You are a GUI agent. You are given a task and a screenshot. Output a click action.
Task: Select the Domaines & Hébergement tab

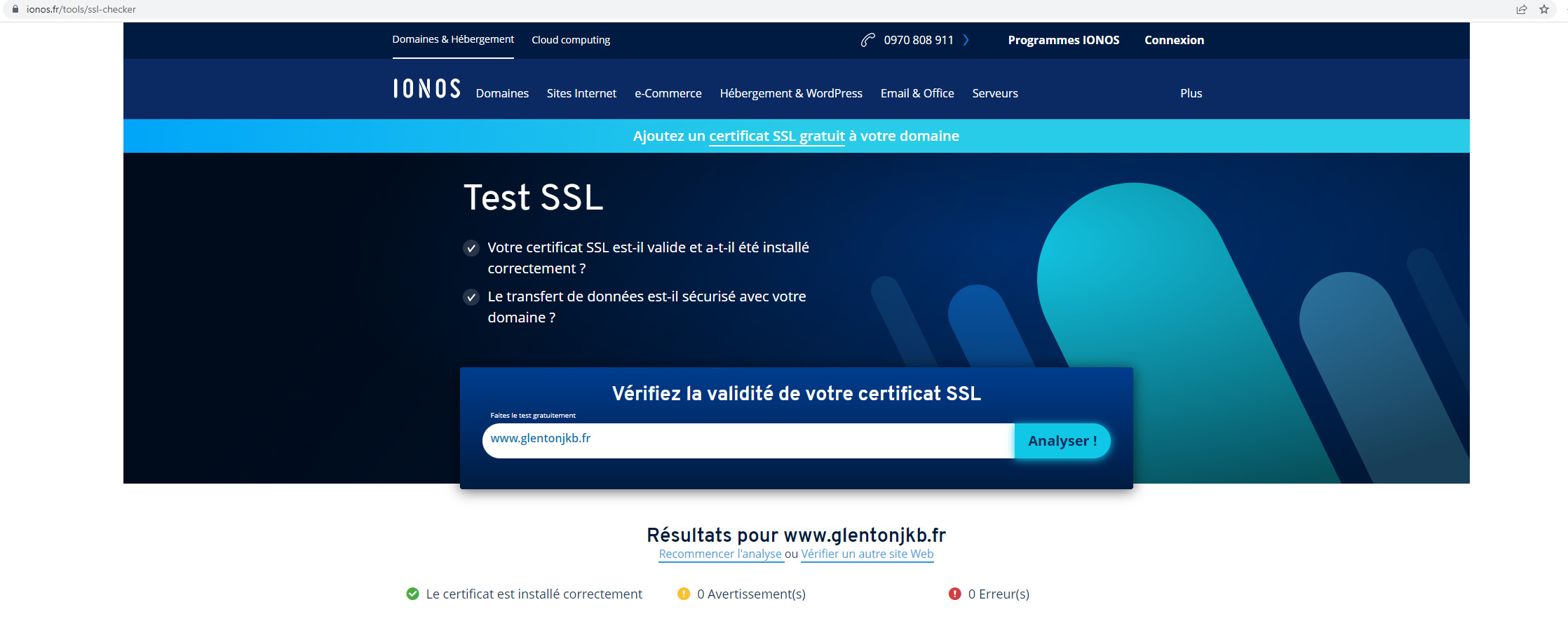452,39
